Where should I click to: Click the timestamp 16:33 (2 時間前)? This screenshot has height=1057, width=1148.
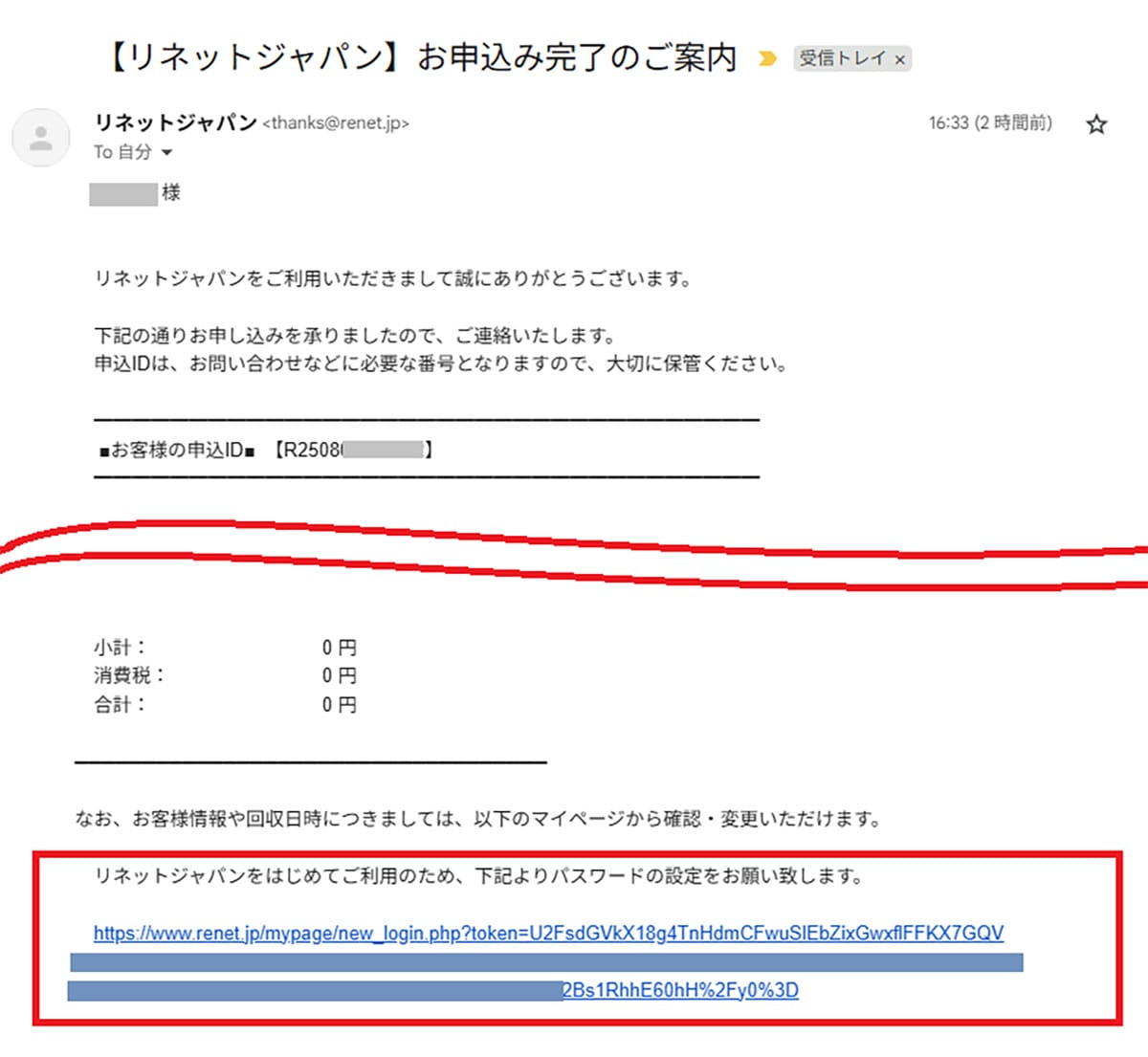tap(990, 122)
